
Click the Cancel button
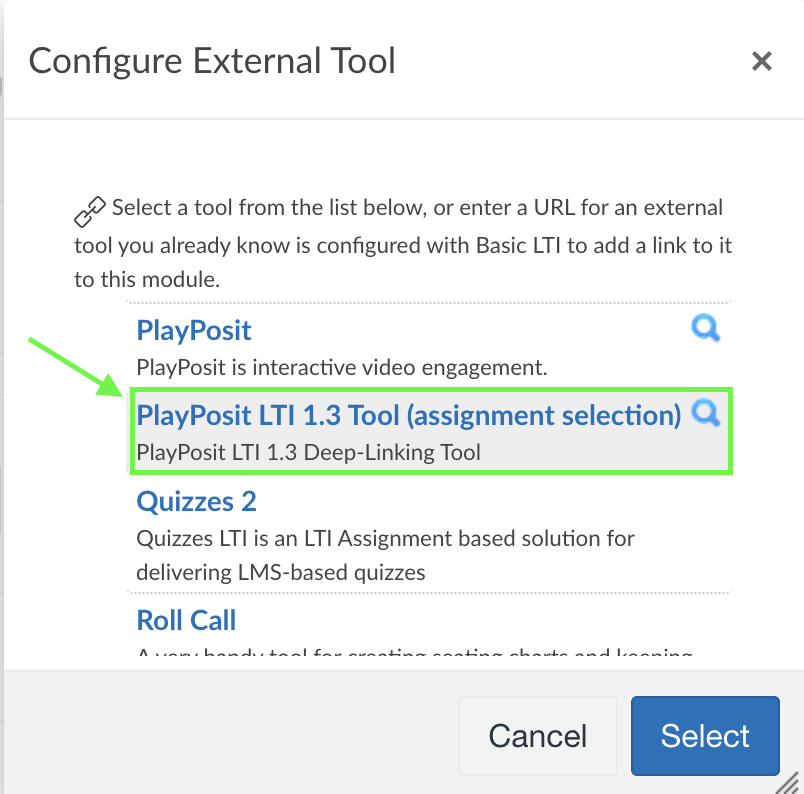537,736
